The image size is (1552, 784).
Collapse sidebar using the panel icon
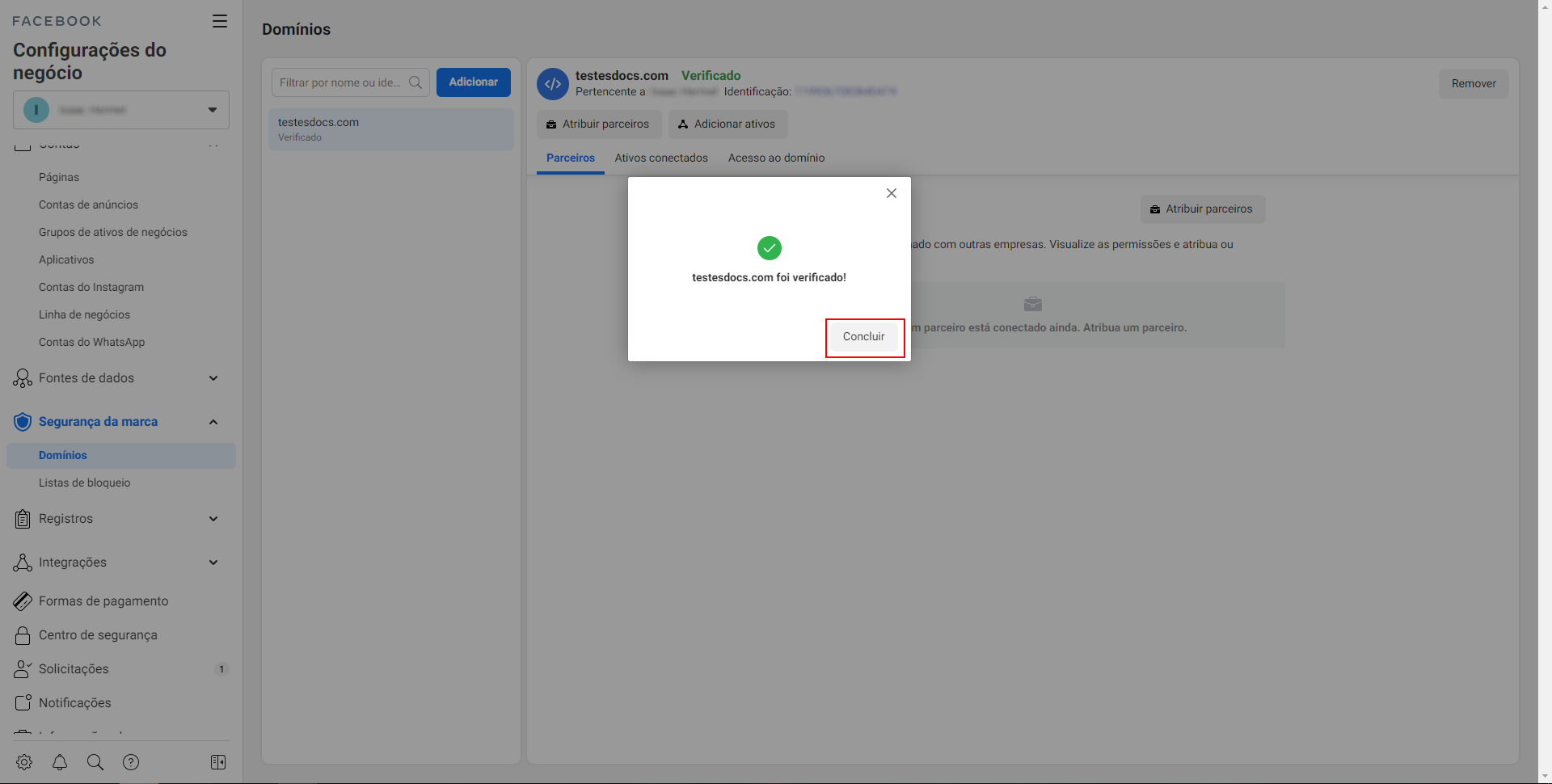click(218, 762)
